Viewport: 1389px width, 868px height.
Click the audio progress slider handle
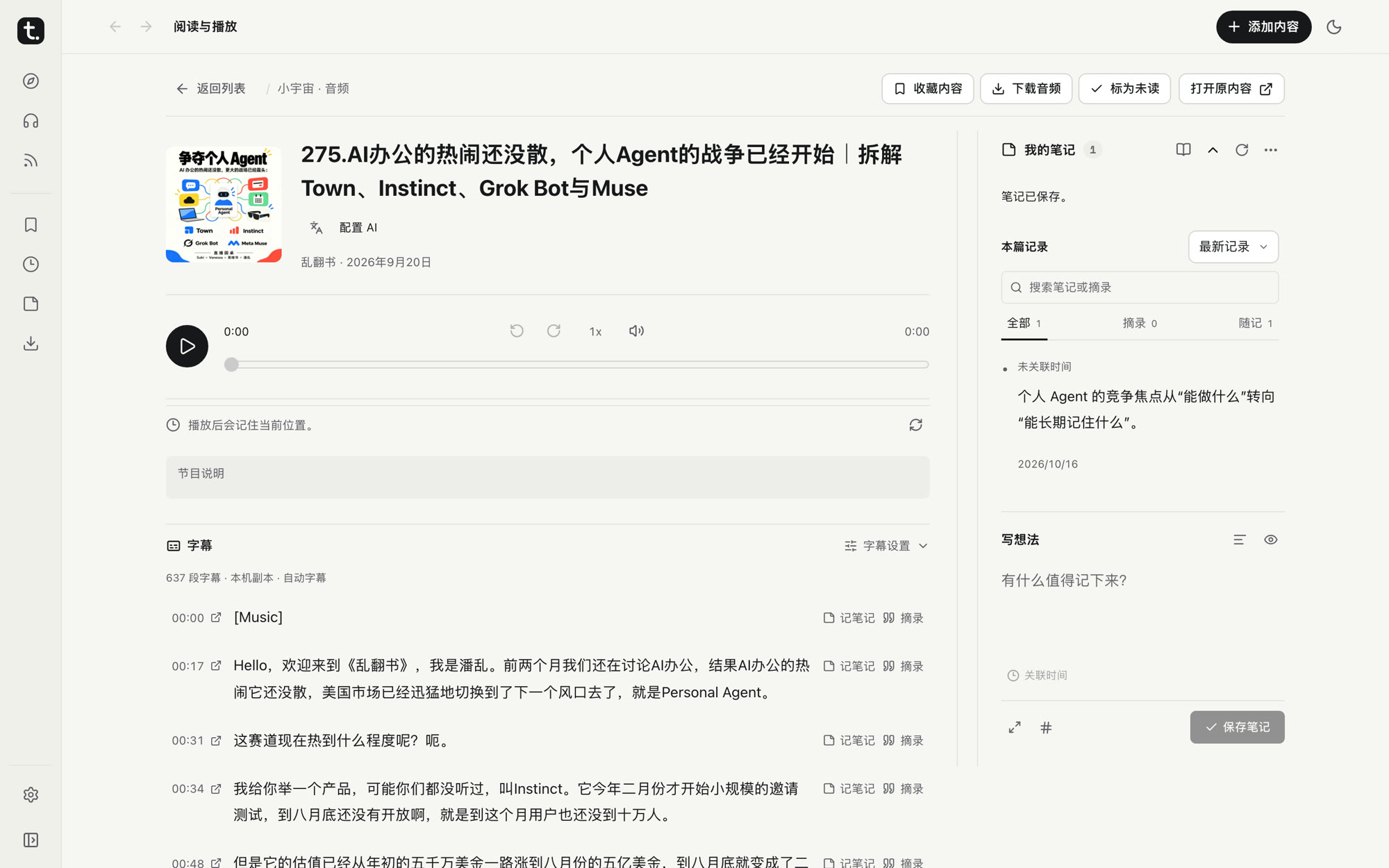click(231, 365)
